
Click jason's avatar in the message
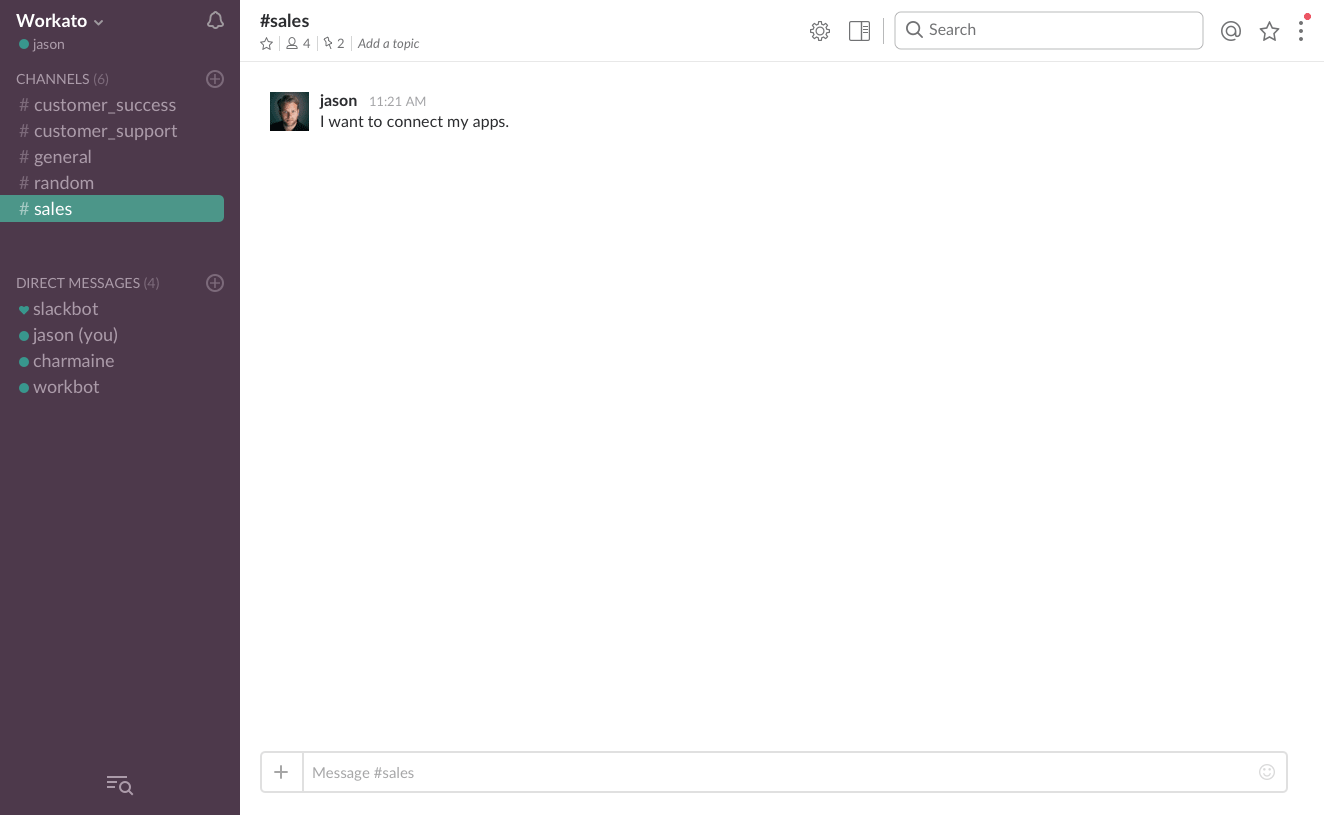[x=289, y=111]
